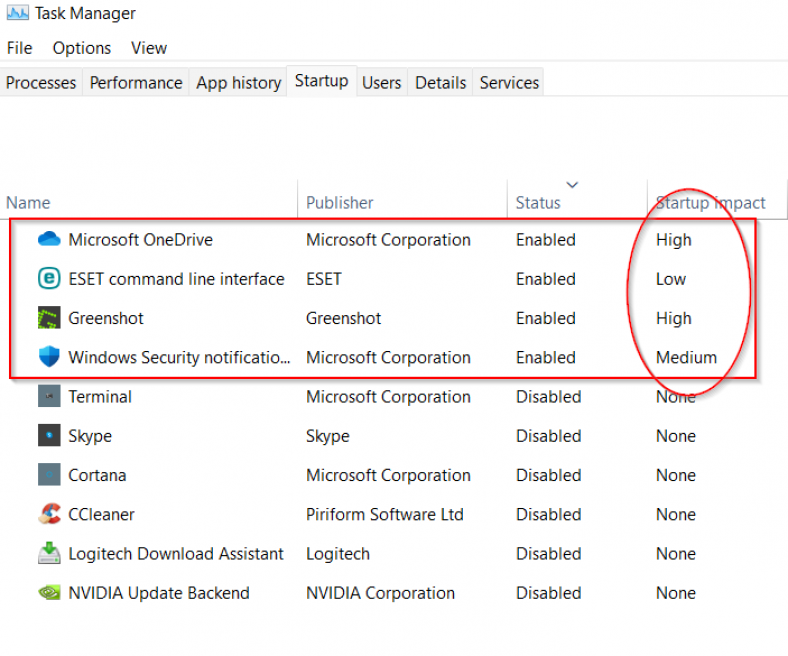Select the Terminal name text
This screenshot has width=788, height=656.
point(100,396)
